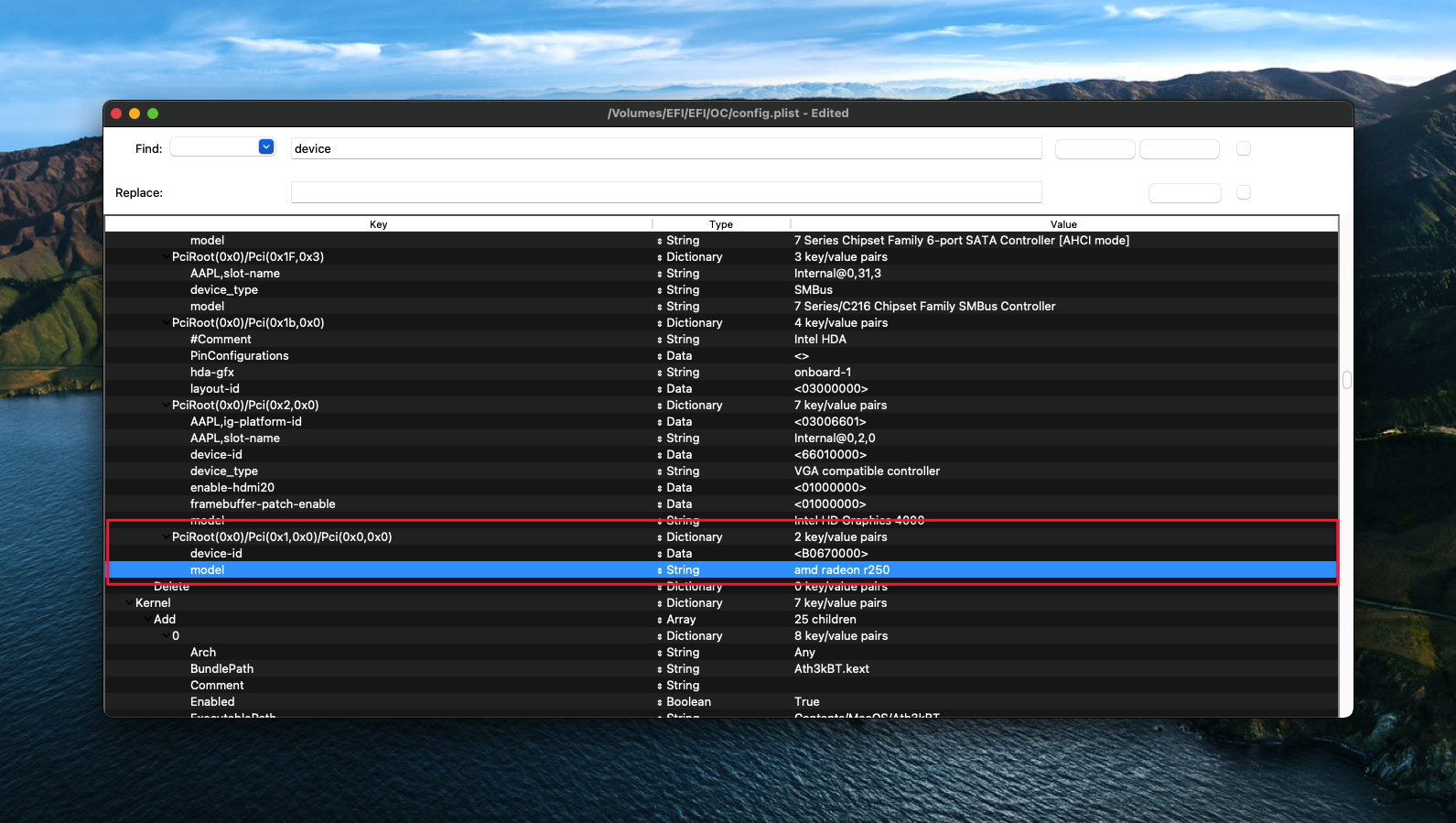1456x823 pixels.
Task: Collapse the PciRoot(0x0)/Pci(0x1F,0x3) entry
Action: [x=165, y=257]
